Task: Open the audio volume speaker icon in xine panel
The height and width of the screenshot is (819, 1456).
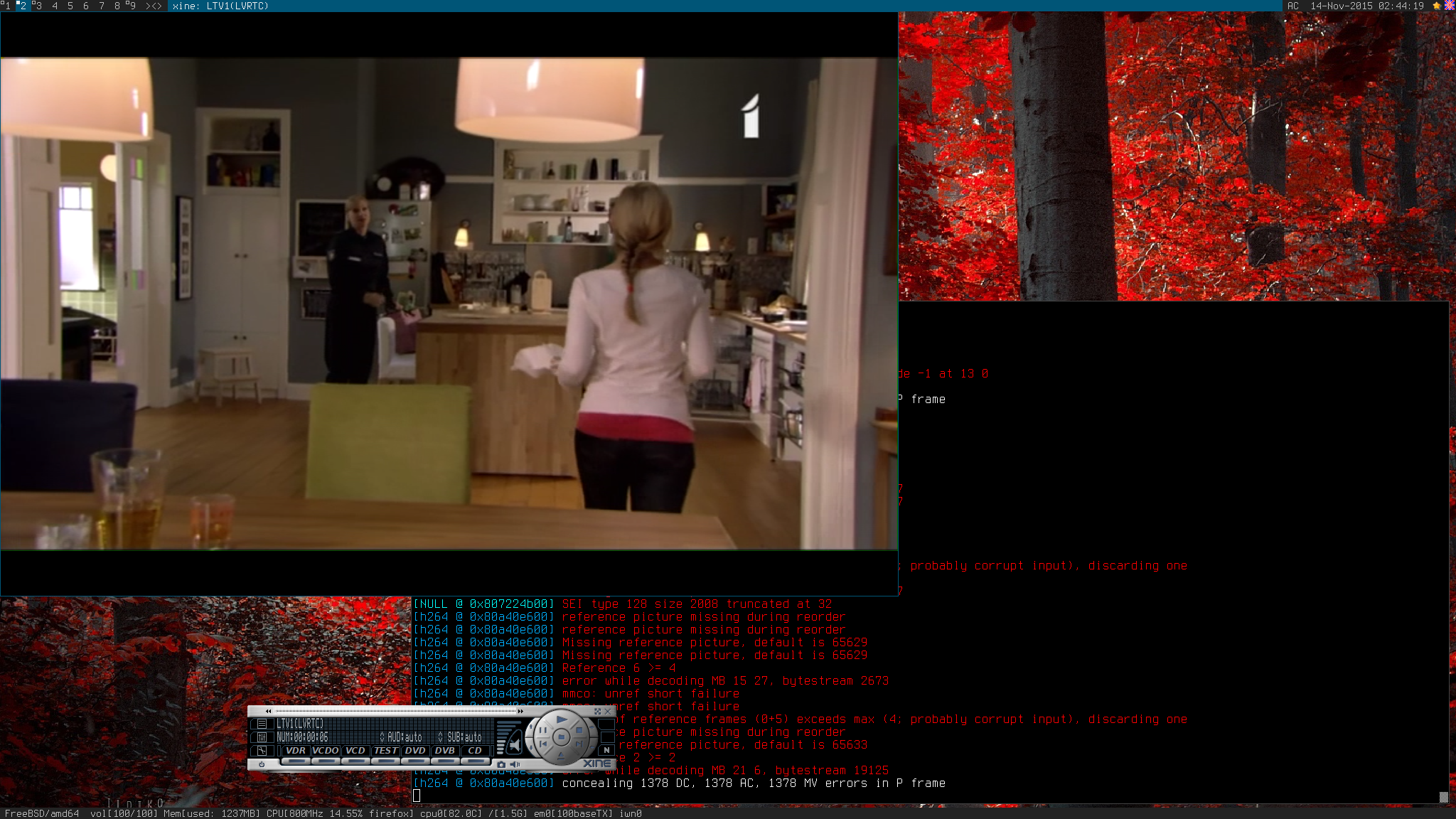Action: click(515, 764)
